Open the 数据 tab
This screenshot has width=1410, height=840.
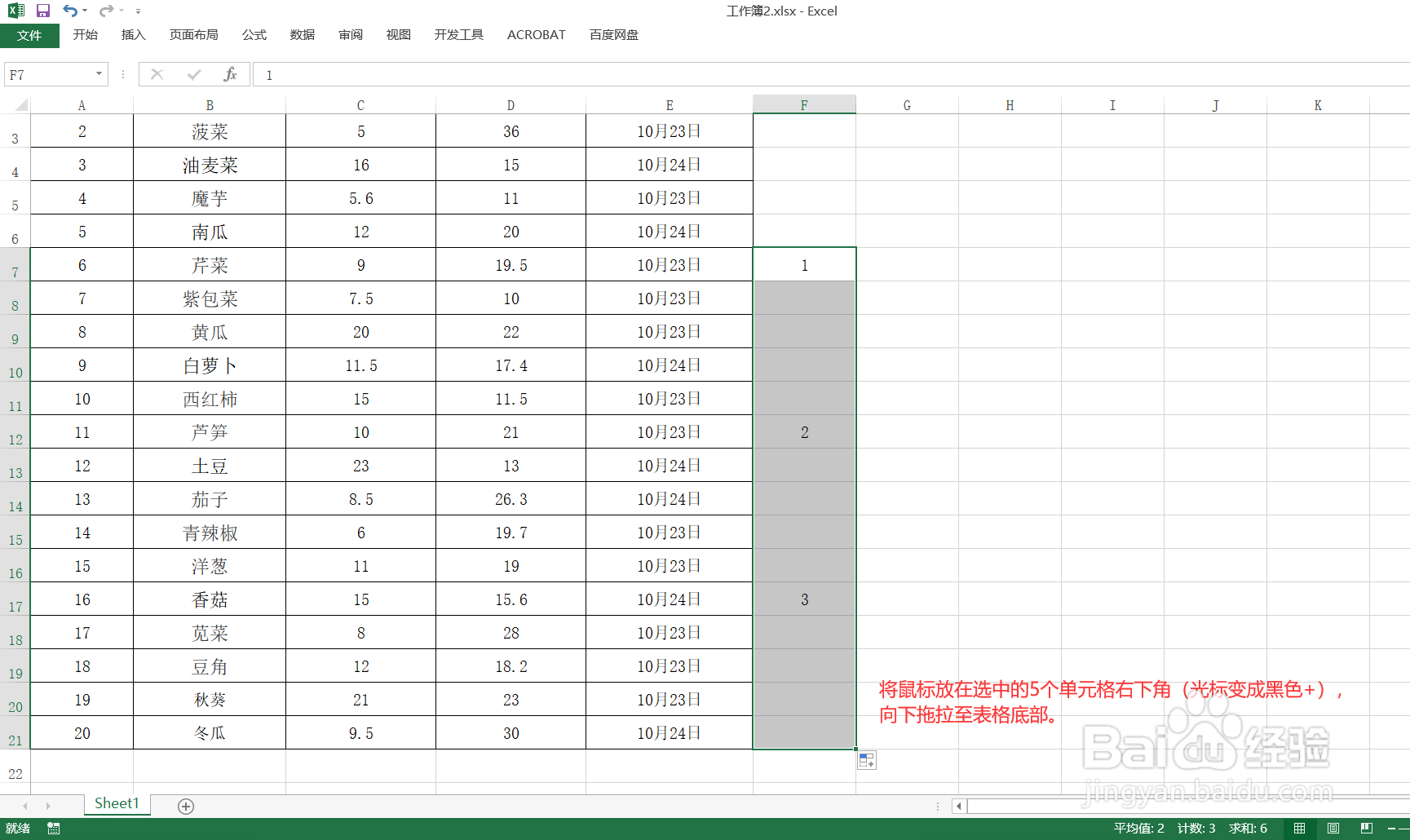[x=303, y=34]
